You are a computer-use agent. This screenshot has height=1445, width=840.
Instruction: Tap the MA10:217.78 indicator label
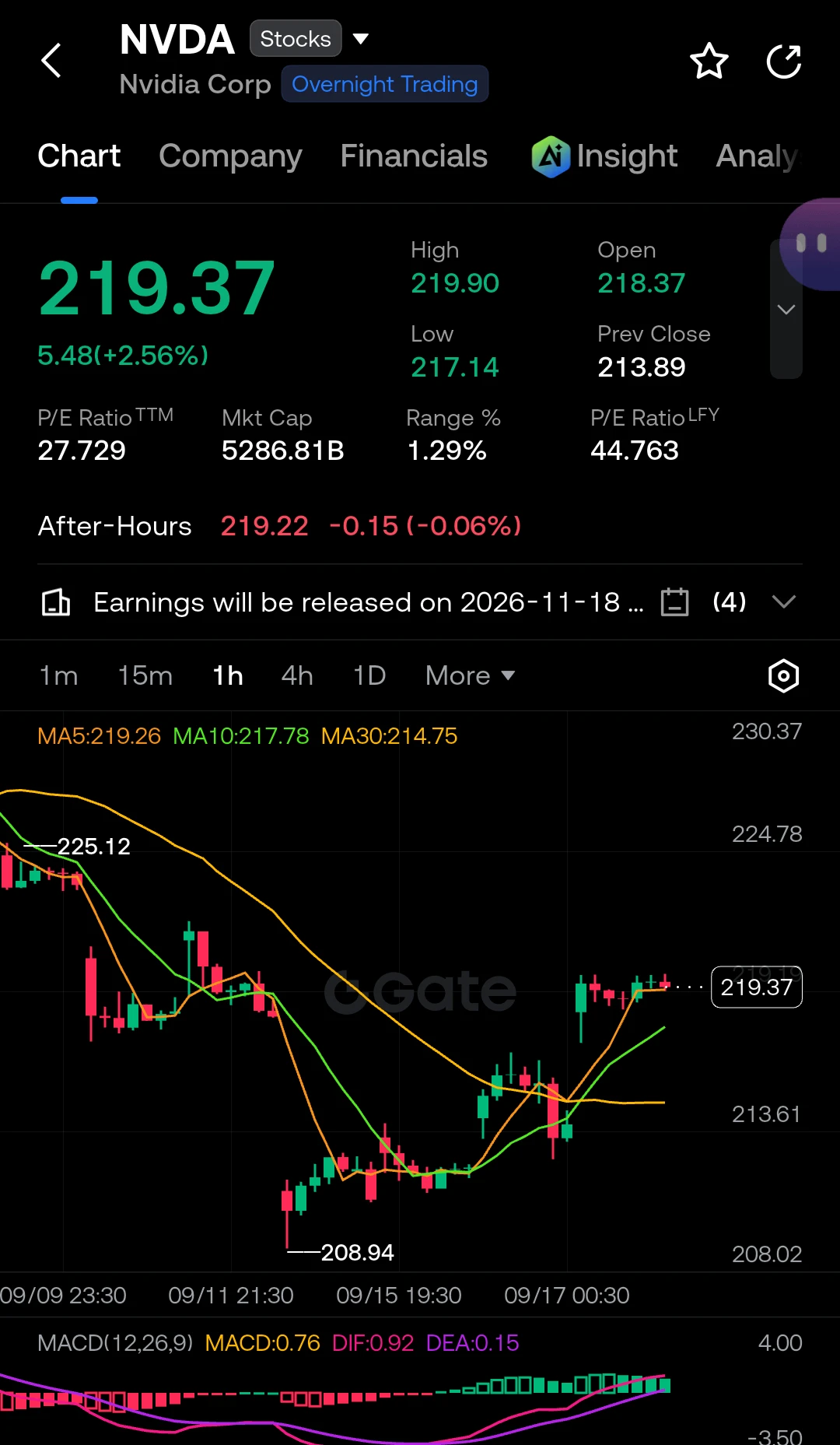241,736
